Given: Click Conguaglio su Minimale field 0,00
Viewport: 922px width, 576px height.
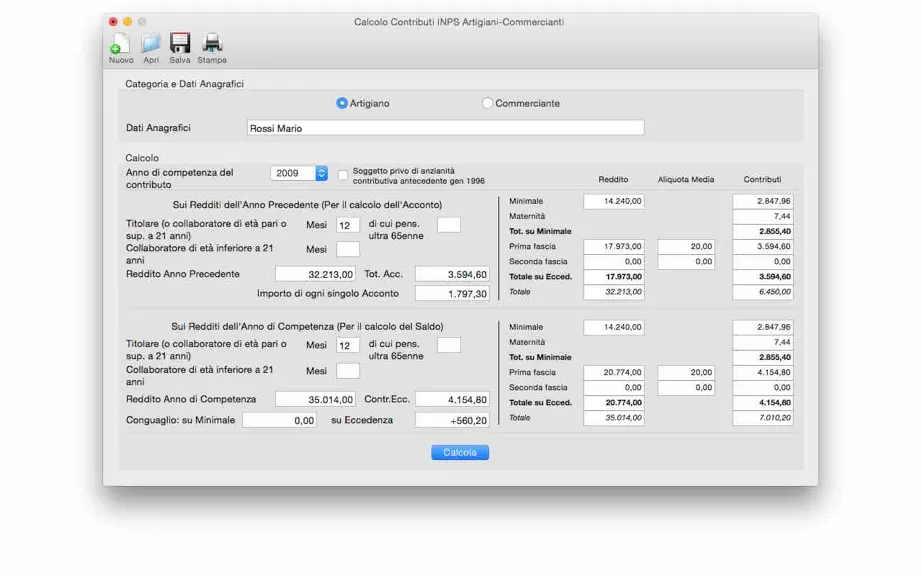Looking at the screenshot, I should (279, 420).
